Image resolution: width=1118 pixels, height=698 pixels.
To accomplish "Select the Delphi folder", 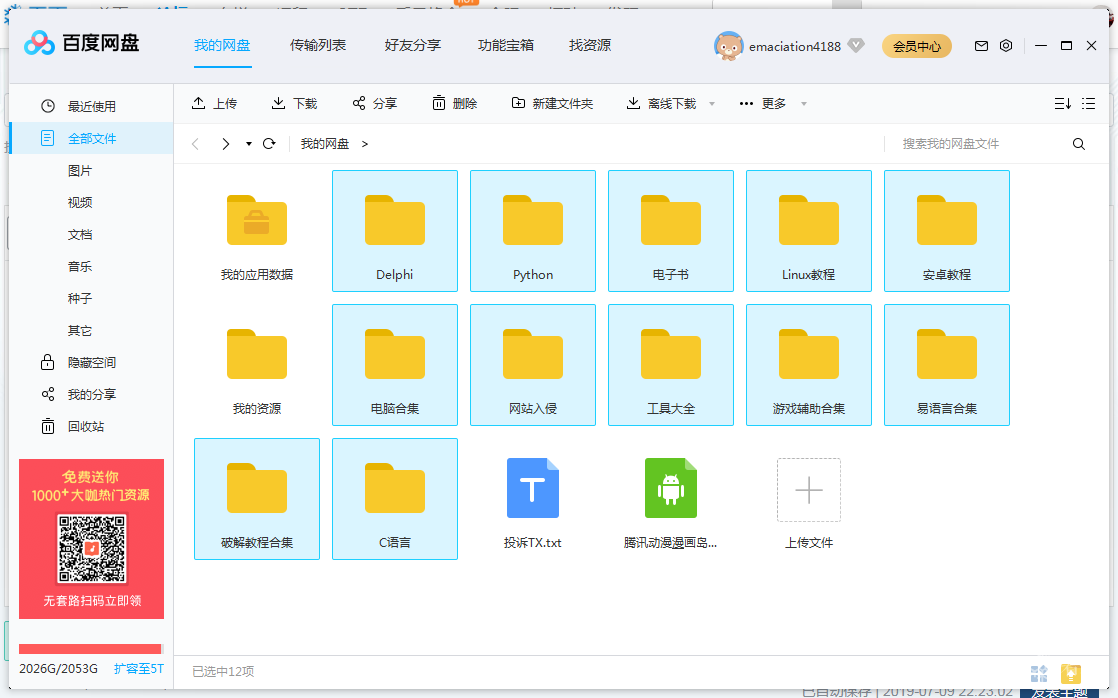I will tap(395, 231).
